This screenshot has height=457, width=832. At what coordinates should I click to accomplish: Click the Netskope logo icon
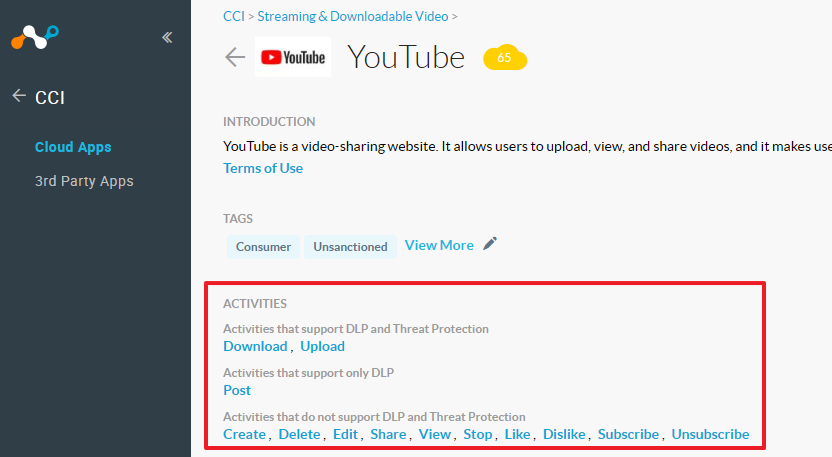coord(35,37)
